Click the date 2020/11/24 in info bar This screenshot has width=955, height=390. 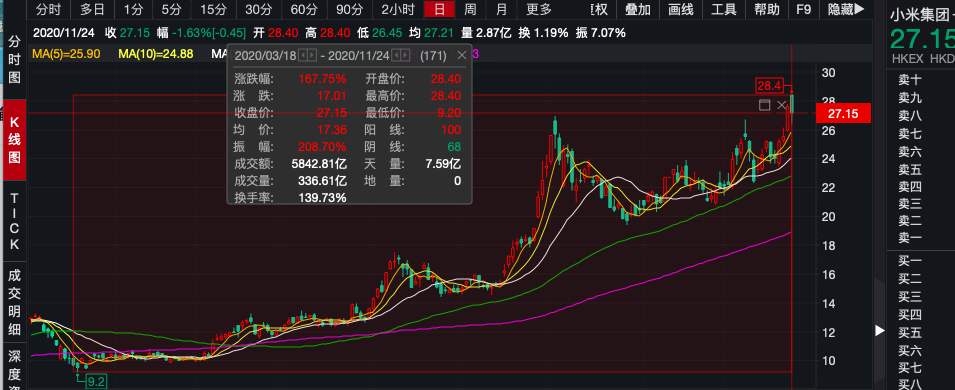pyautogui.click(x=63, y=33)
